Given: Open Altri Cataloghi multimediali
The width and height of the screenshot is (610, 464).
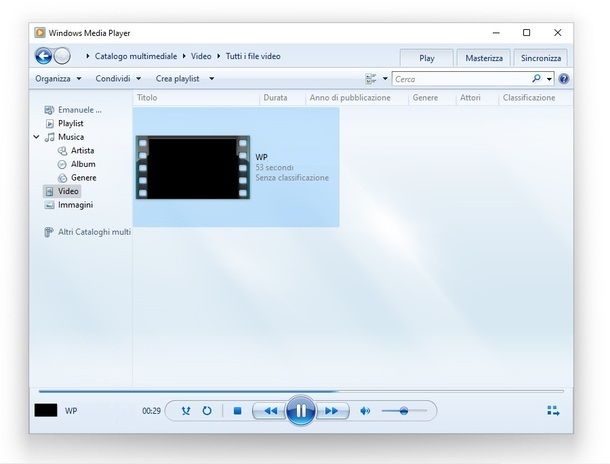Looking at the screenshot, I should [94, 232].
